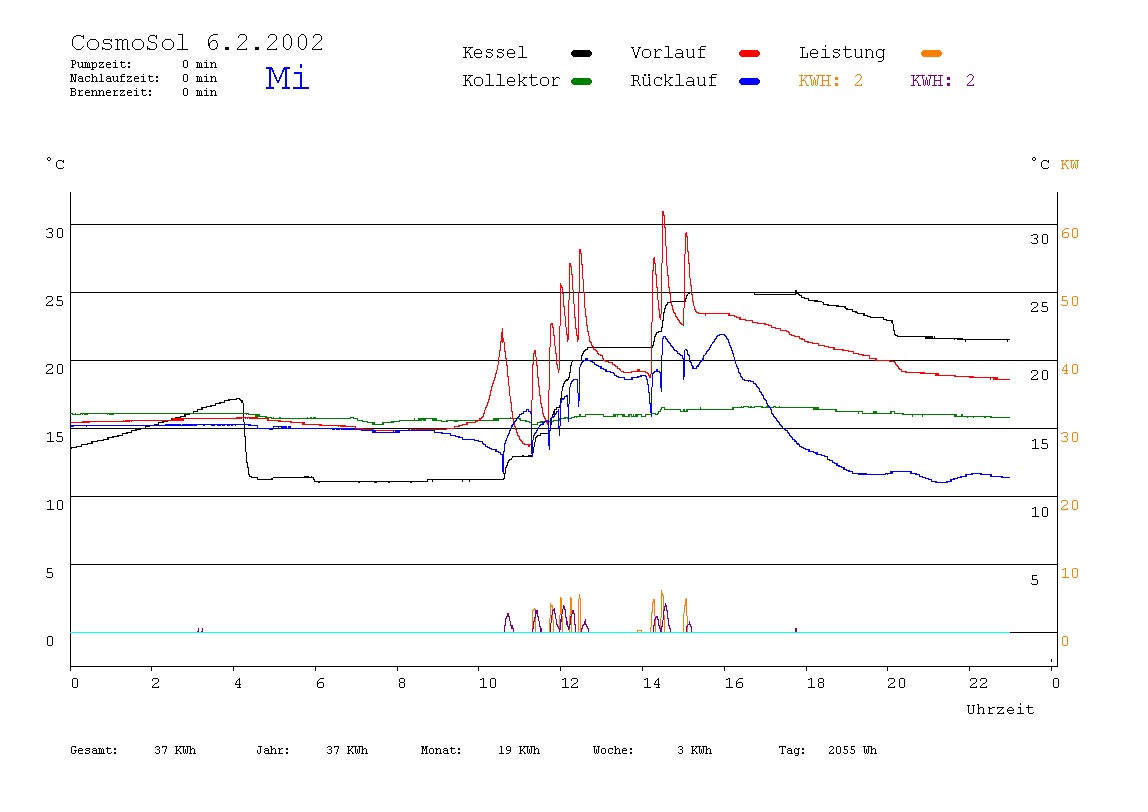
Task: Click the green Kollektor legend swatch
Action: coord(581,81)
